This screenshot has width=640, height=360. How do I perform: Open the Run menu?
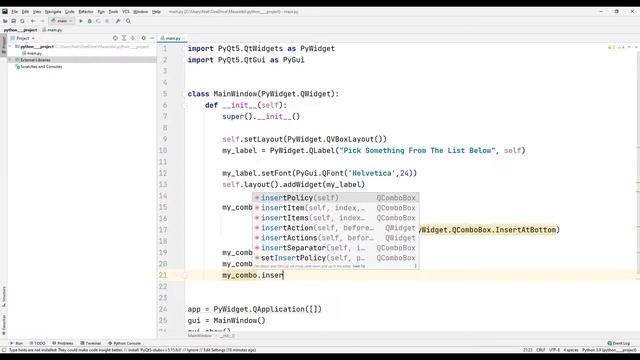click(101, 12)
